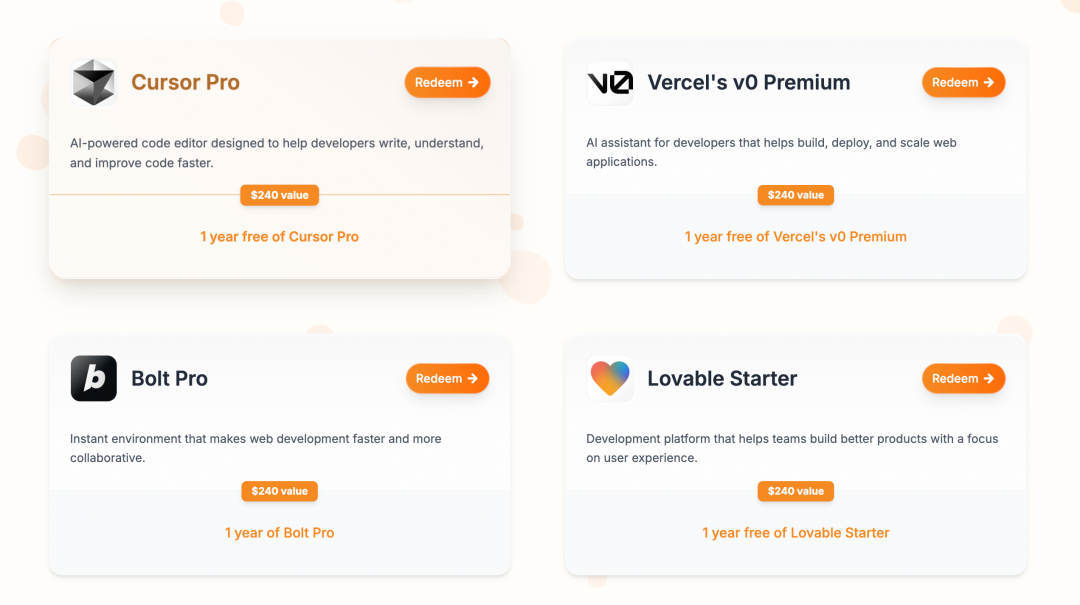This screenshot has height=605, width=1080.
Task: Click the $240 value badge on Lovable Starter
Action: 796,491
